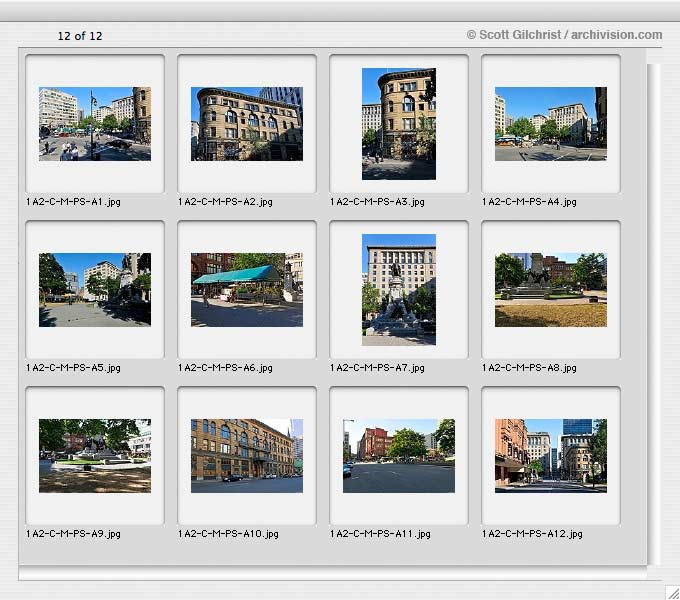Pick the 1A2-C-M-PS-A9.jpg thumbnail

(x=95, y=456)
